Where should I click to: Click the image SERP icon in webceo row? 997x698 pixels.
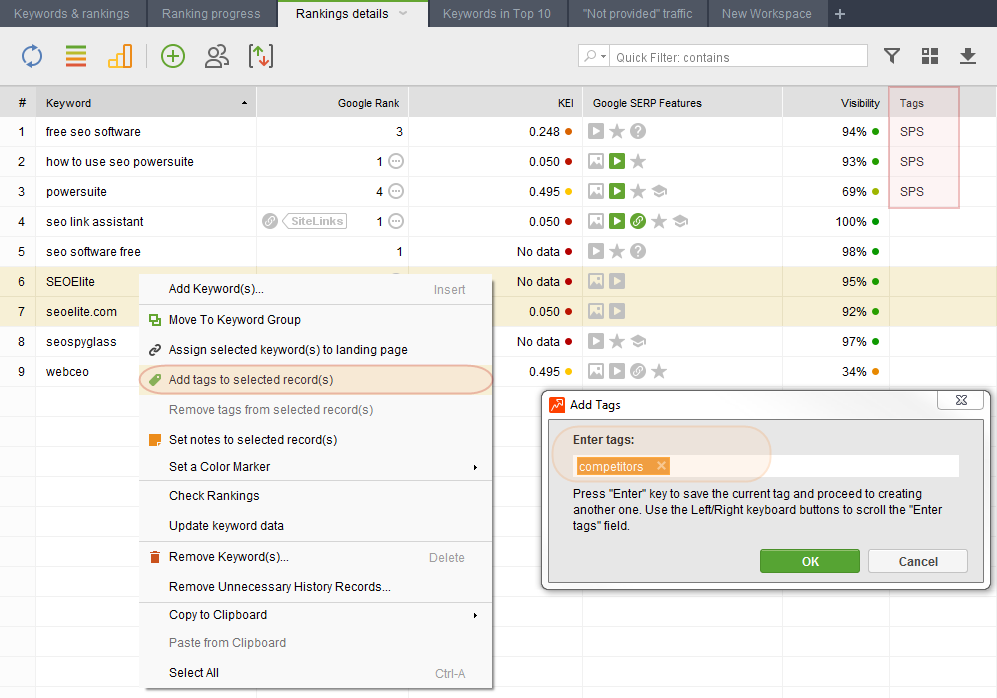(x=596, y=371)
